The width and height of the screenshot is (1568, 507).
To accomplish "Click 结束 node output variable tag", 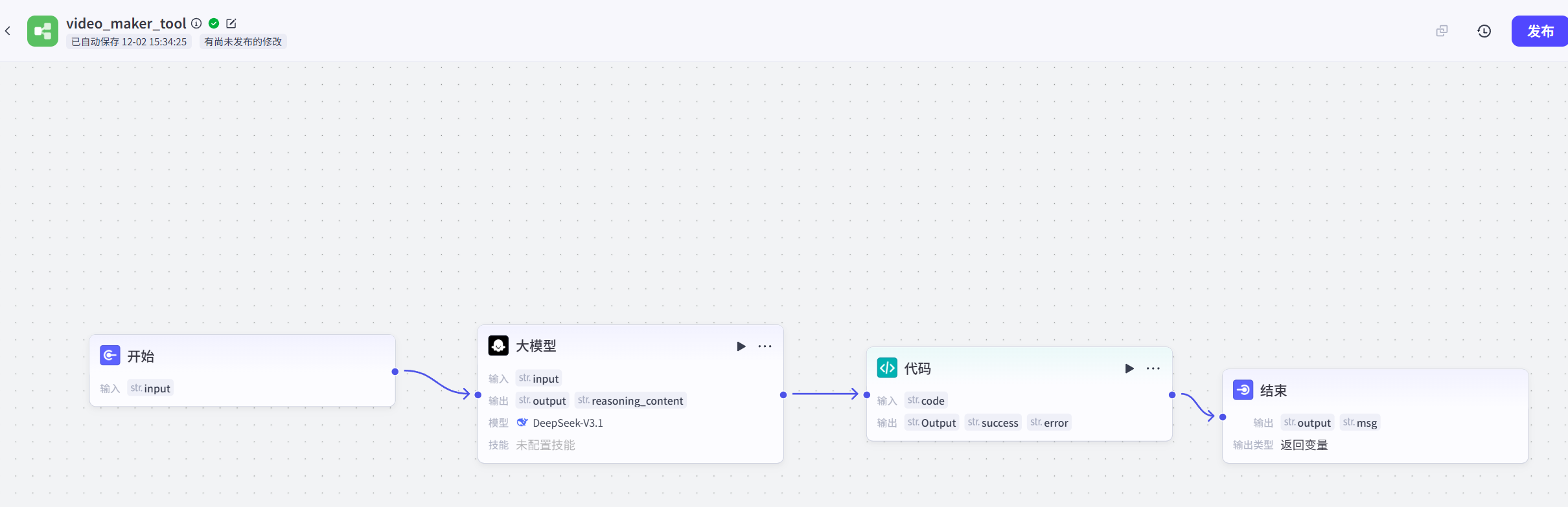I will click(1308, 423).
